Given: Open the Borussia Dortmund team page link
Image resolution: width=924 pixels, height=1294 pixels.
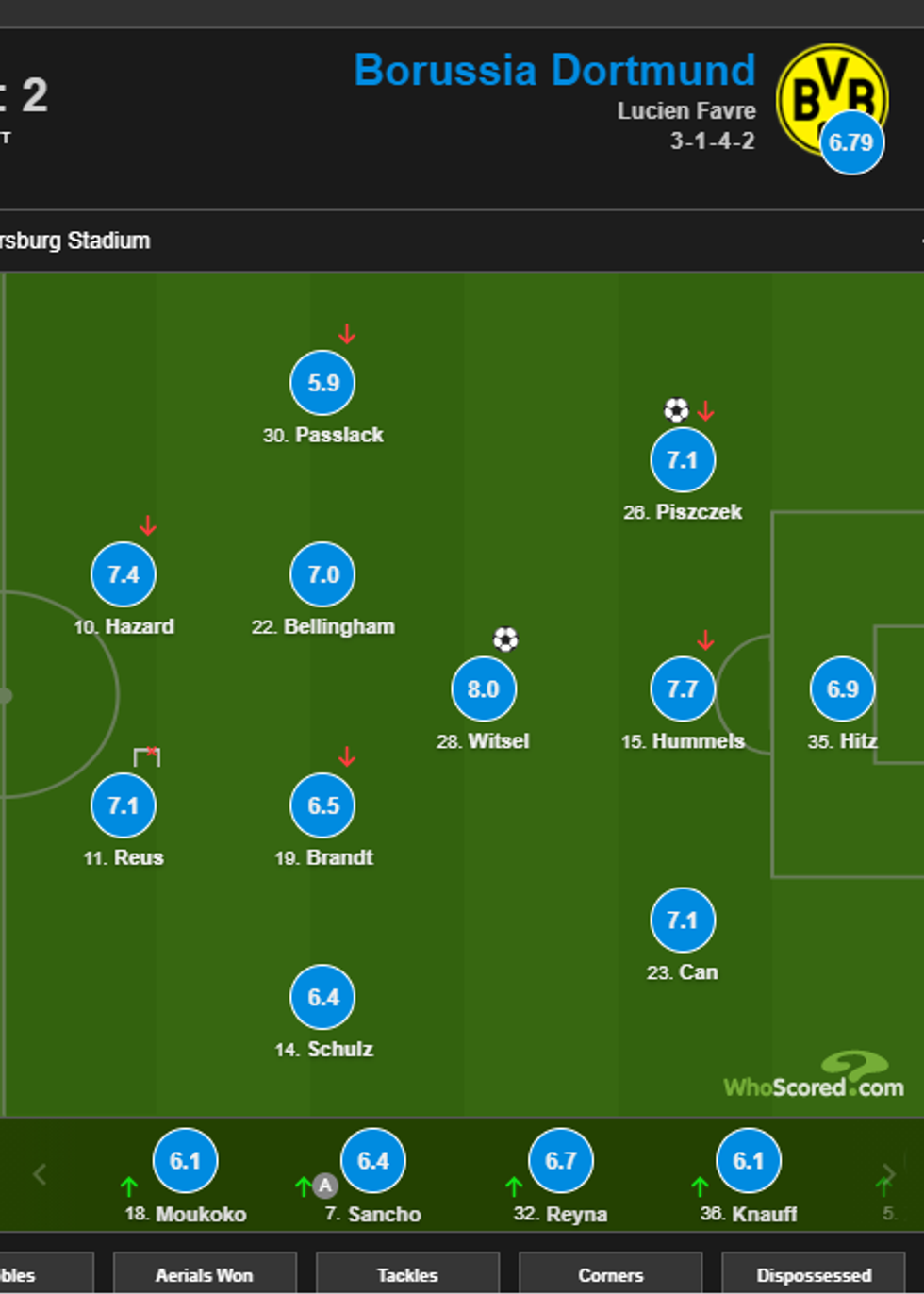Looking at the screenshot, I should pos(554,71).
